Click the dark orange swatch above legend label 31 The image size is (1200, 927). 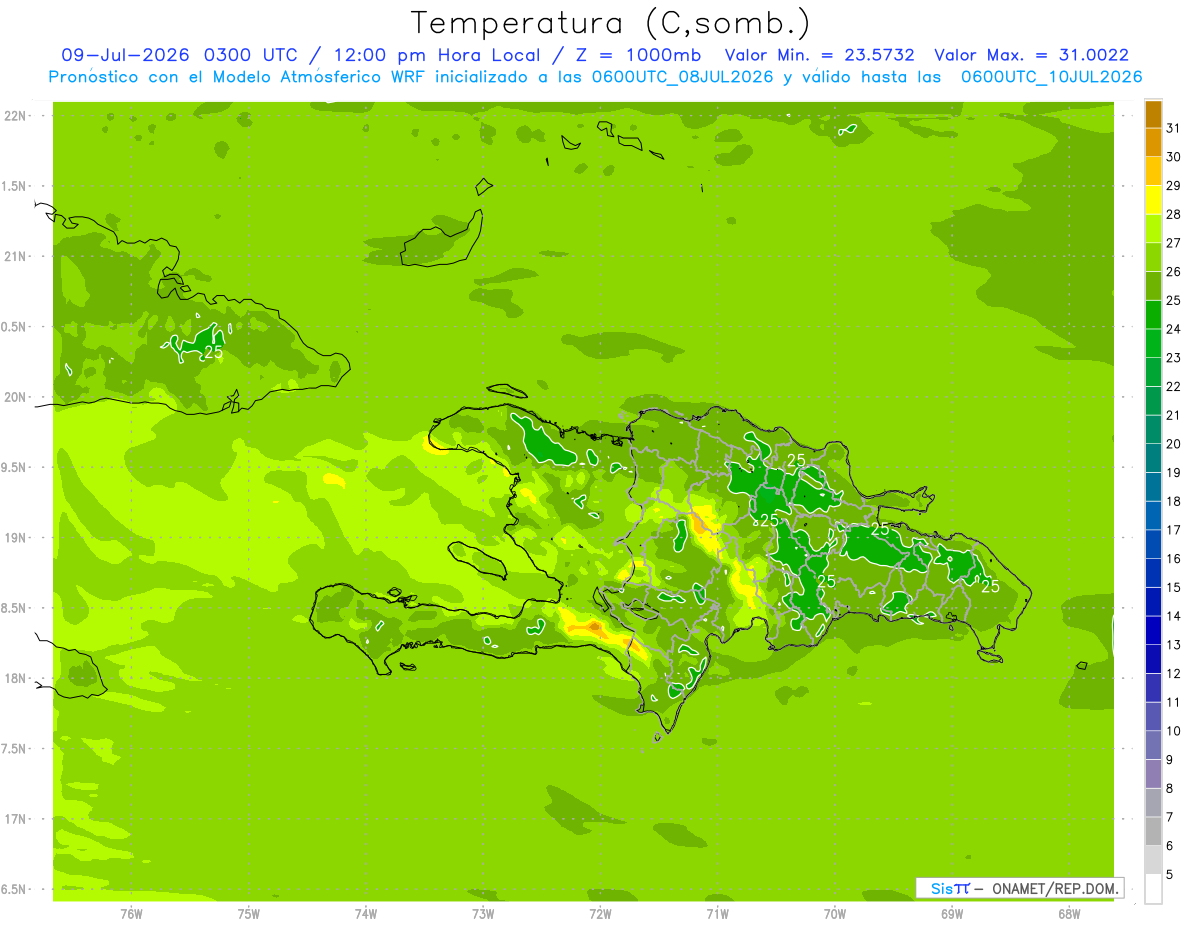tap(1153, 114)
